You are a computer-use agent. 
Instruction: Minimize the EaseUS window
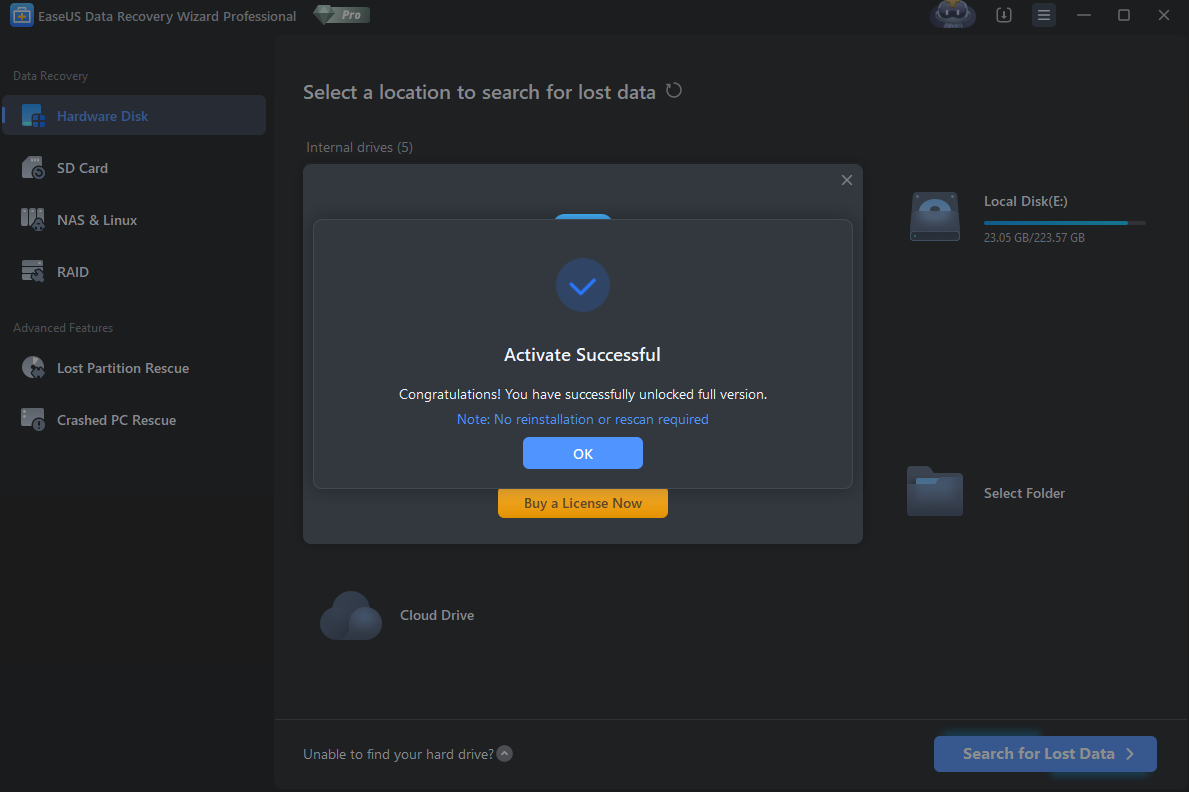[1084, 15]
